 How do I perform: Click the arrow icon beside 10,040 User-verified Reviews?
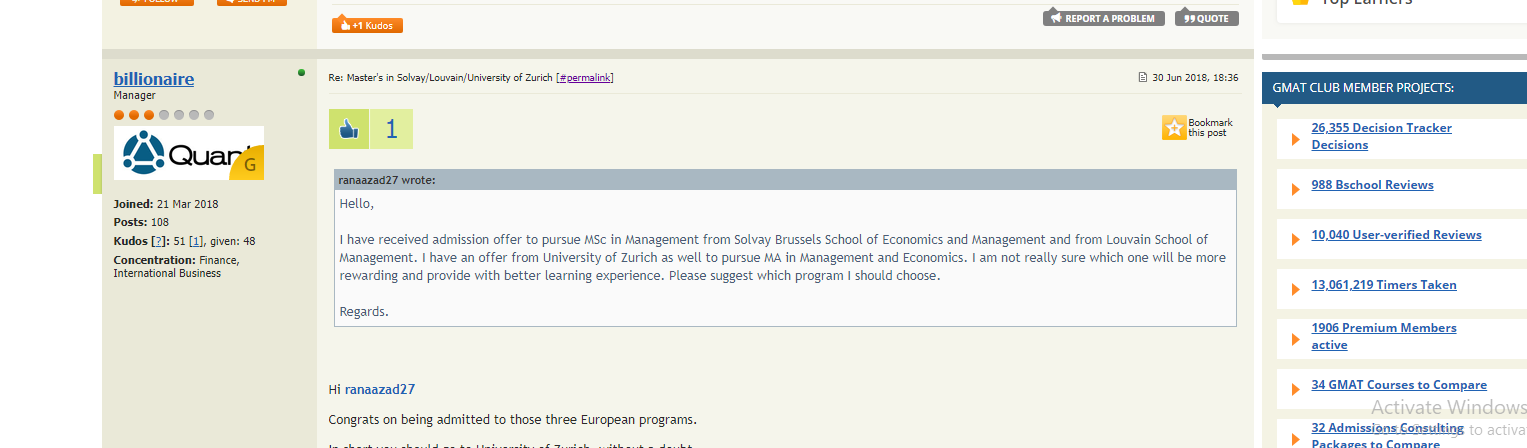click(x=1296, y=239)
